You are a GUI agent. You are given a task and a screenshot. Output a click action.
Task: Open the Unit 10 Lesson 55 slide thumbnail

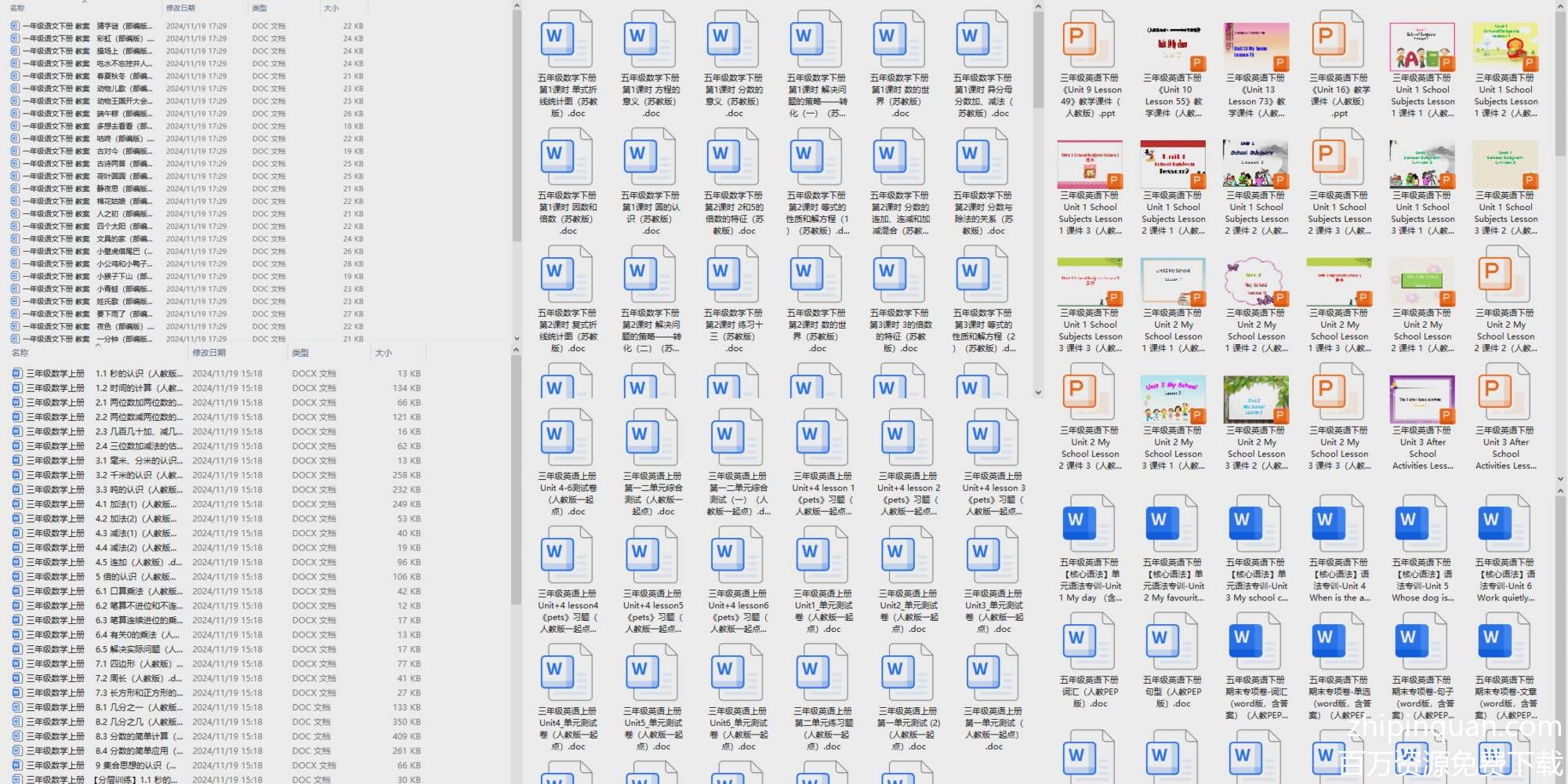[1173, 46]
